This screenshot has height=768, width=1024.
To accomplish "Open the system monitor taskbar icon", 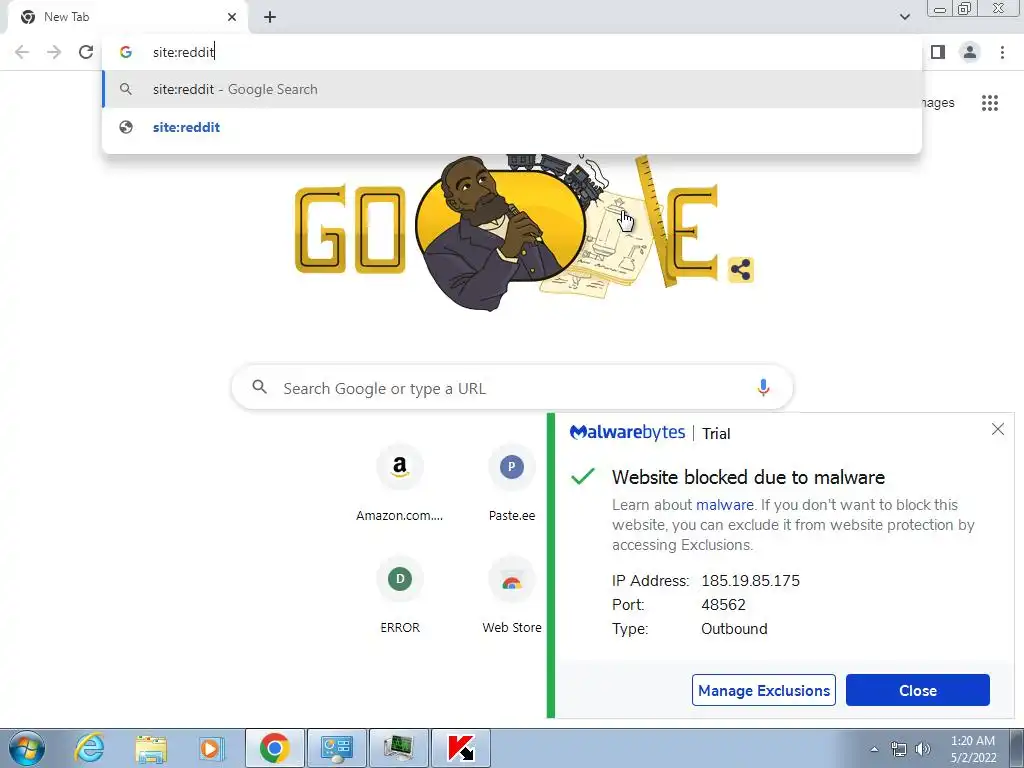I will [398, 748].
